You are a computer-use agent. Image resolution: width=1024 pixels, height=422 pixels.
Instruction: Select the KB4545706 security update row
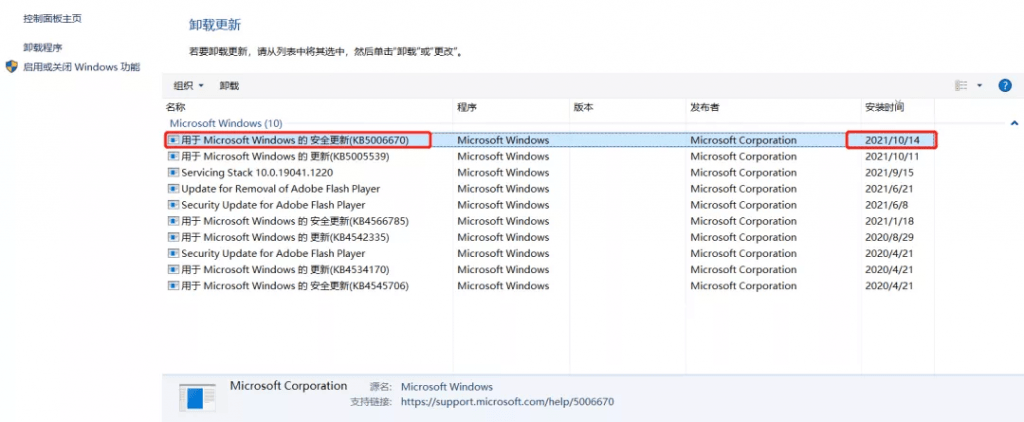point(549,285)
